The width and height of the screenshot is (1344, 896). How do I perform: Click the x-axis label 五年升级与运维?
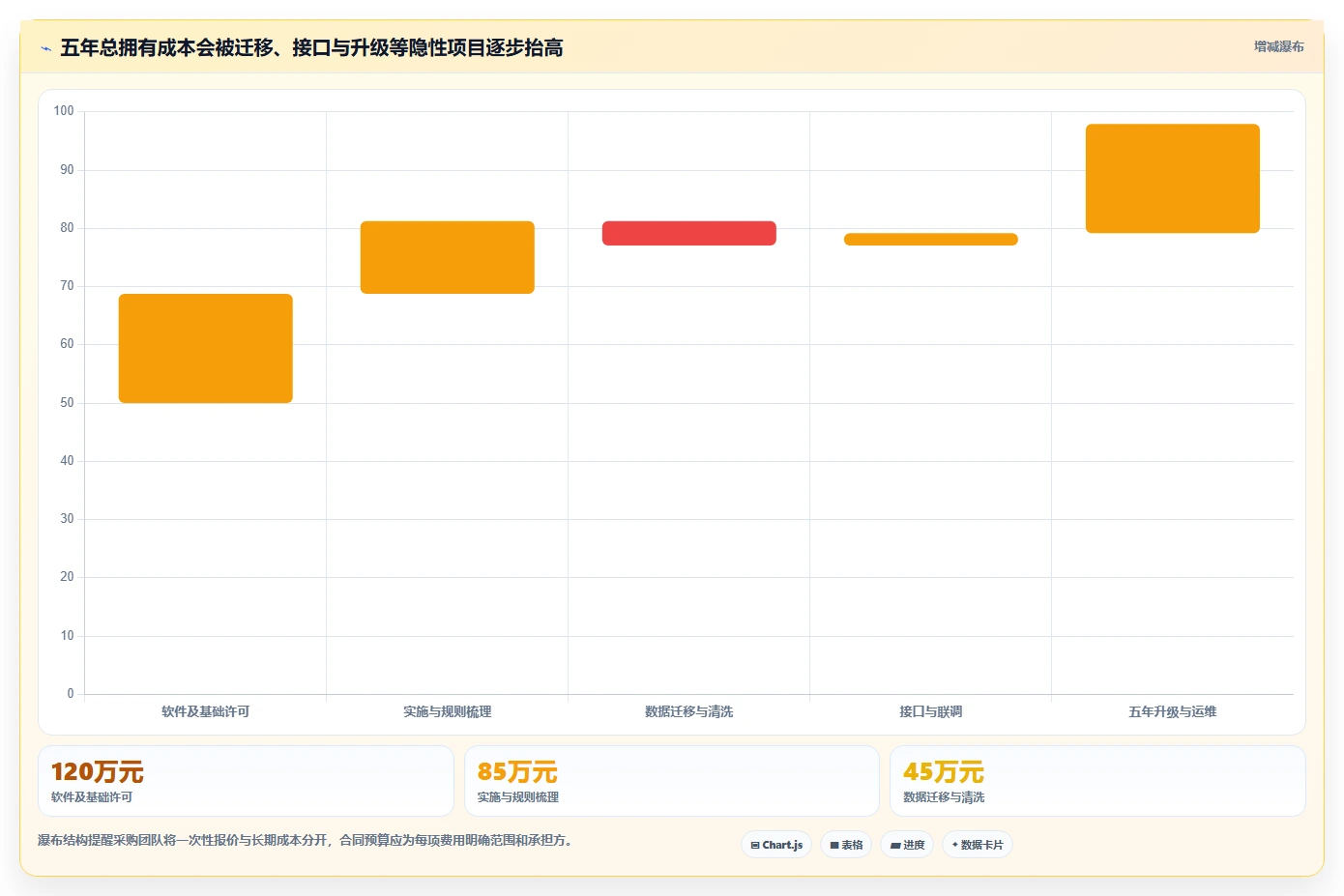click(1173, 711)
